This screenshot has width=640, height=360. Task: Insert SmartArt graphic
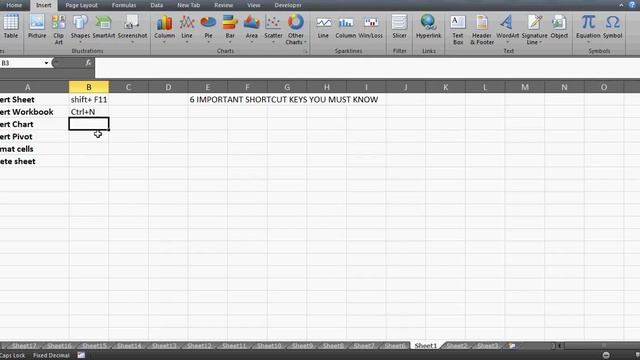[x=103, y=27]
